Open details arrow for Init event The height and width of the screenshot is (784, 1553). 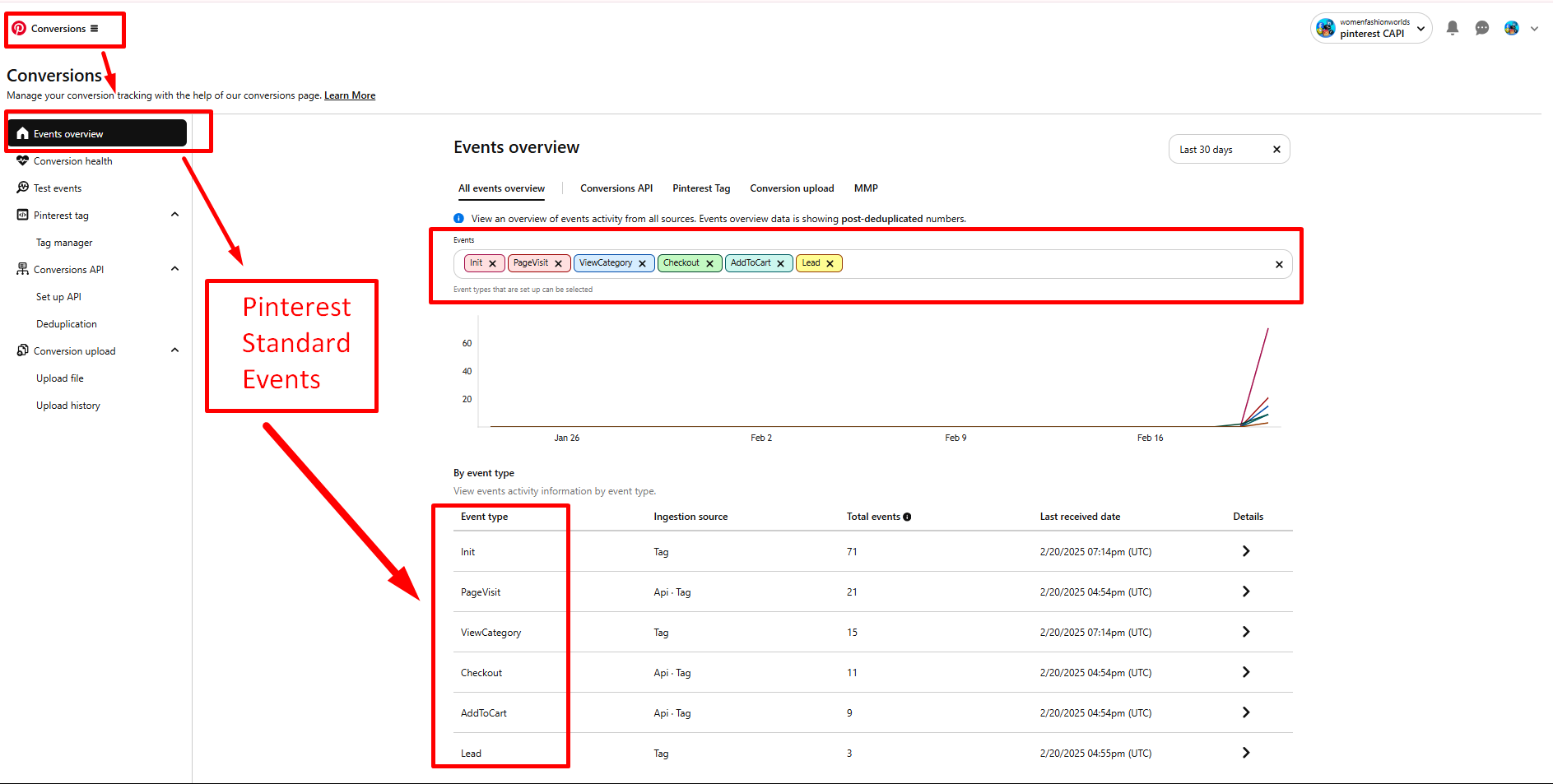pos(1246,551)
